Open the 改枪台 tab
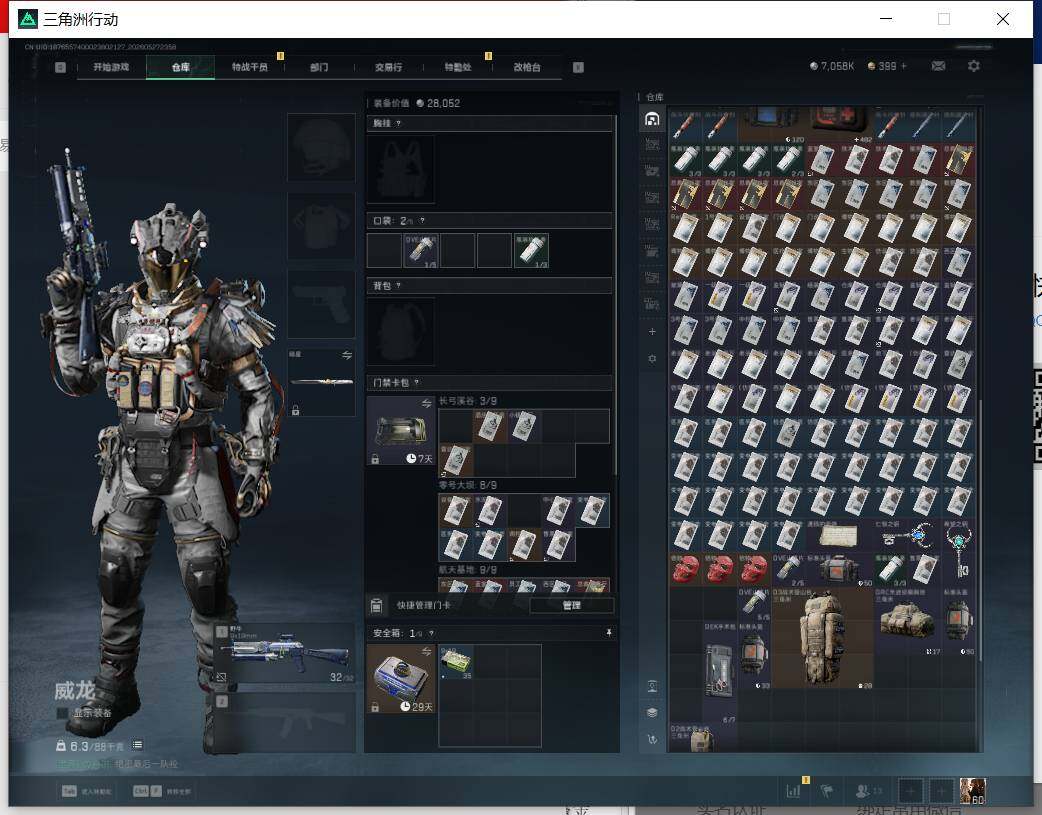 [x=527, y=67]
